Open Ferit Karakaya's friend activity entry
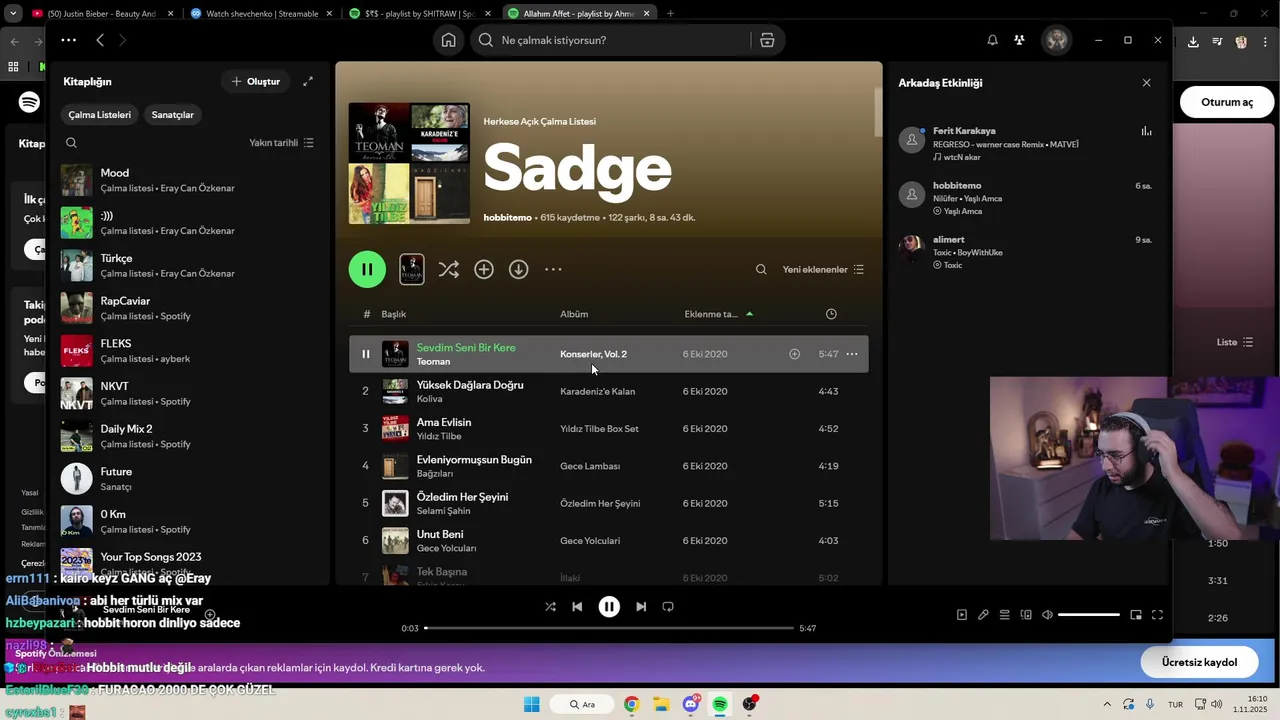Screen dimensions: 1280x720 1024,144
